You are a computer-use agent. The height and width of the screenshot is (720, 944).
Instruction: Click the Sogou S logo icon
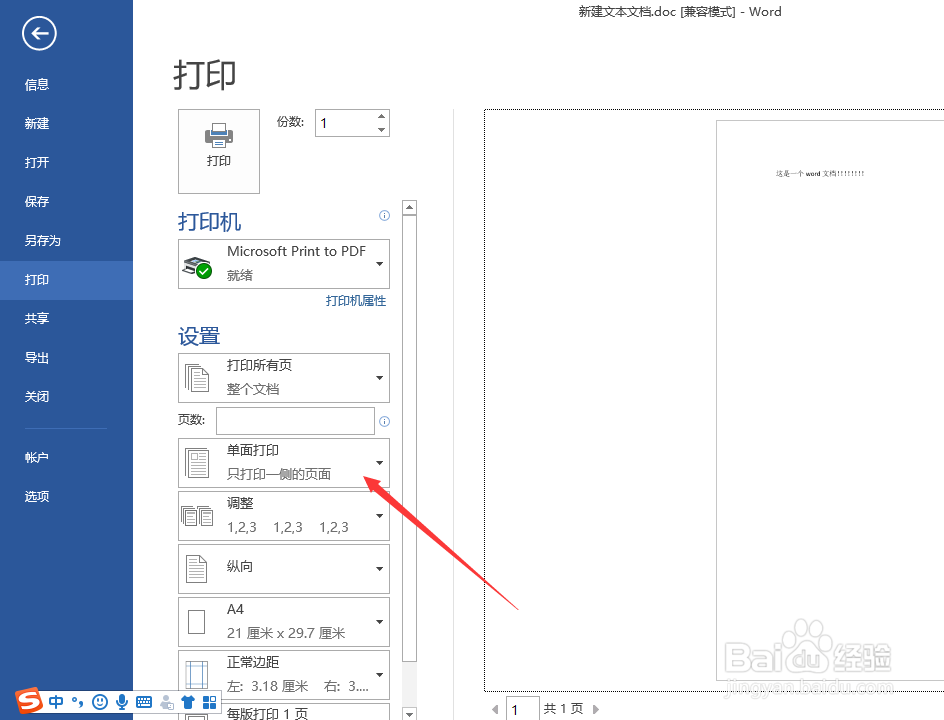pos(28,701)
